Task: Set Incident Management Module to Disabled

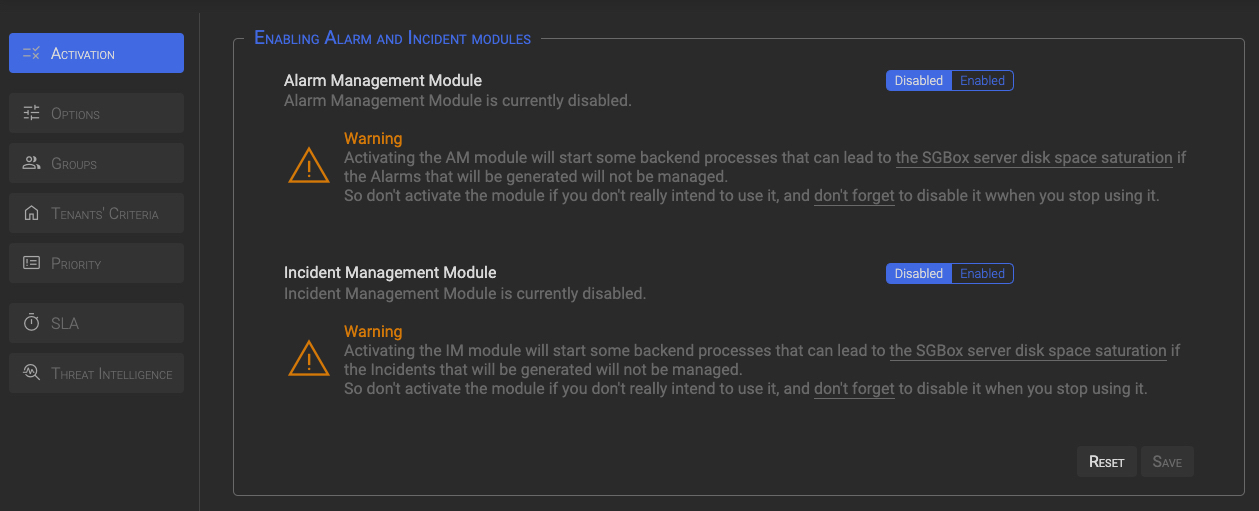Action: [x=918, y=274]
